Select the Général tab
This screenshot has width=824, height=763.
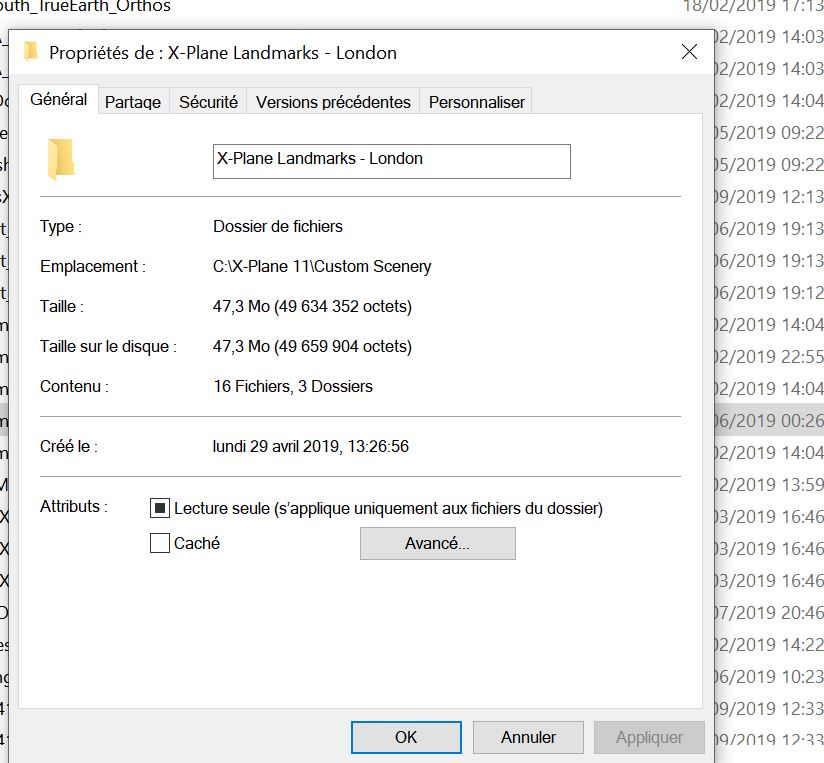pyautogui.click(x=58, y=99)
